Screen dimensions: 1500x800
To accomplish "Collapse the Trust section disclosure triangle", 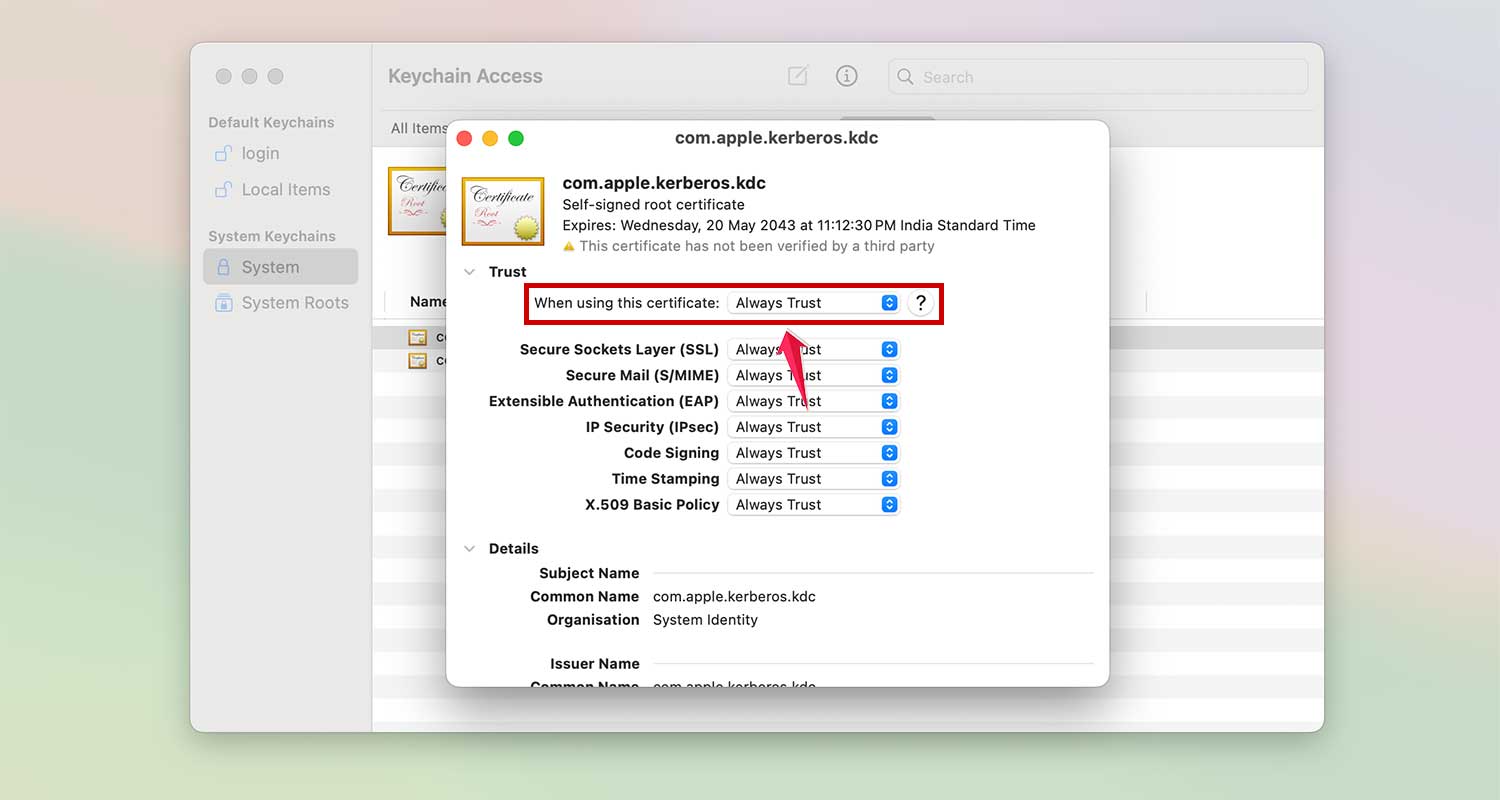I will 469,271.
